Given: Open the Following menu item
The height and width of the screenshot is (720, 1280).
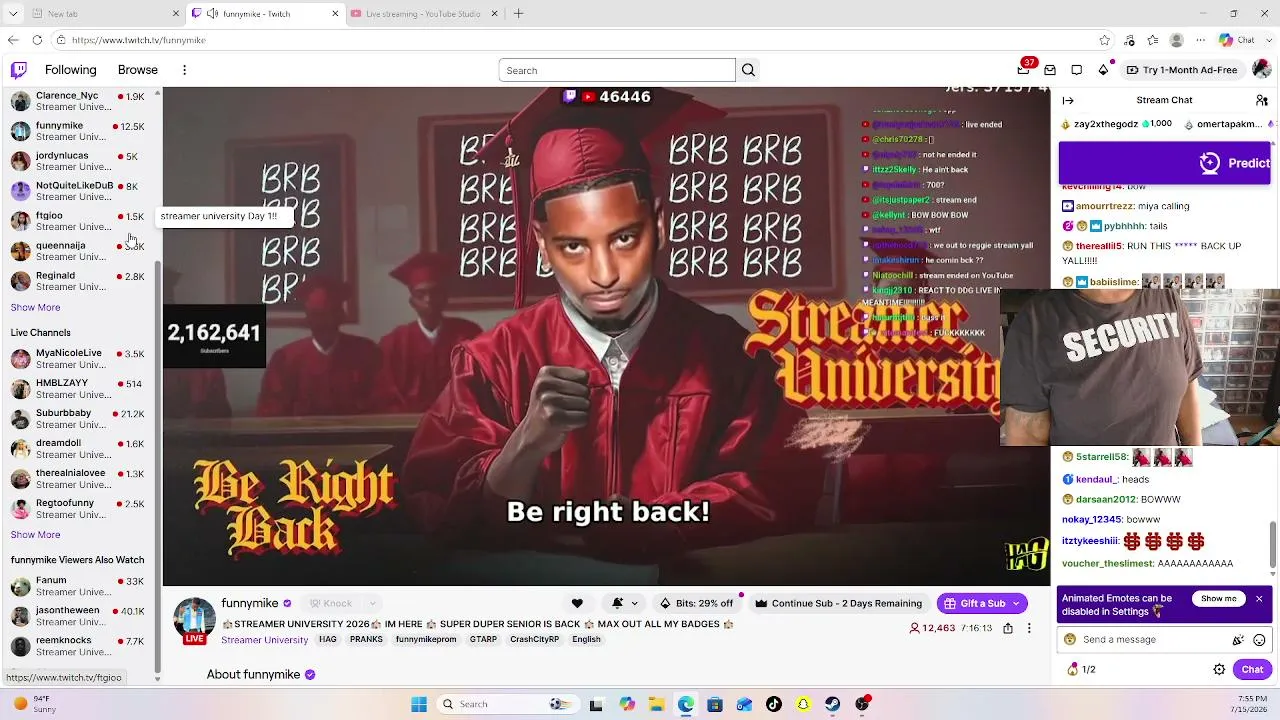Looking at the screenshot, I should 70,70.
